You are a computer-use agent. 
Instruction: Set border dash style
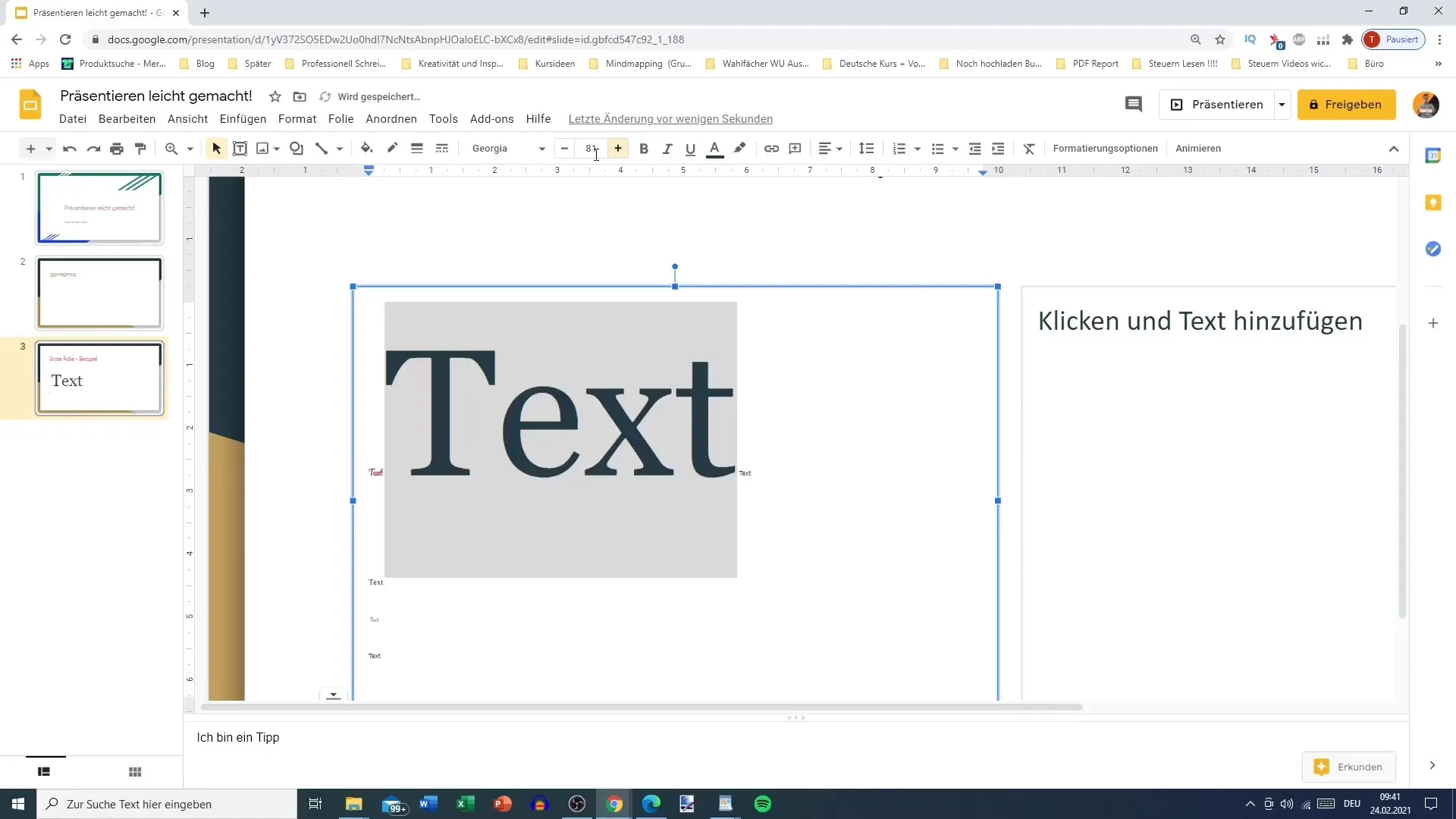[442, 149]
